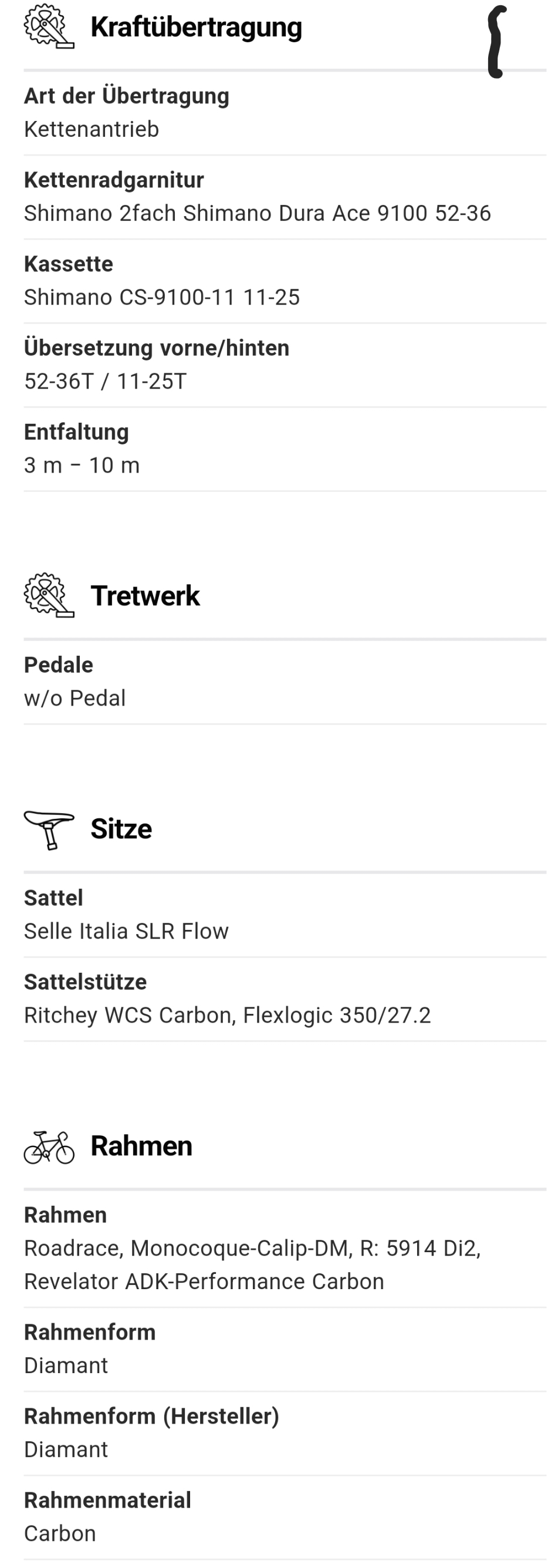Tap the bicycle icon in Rahmen header
Viewport: 548px width, 1568px height.
coord(49,1147)
